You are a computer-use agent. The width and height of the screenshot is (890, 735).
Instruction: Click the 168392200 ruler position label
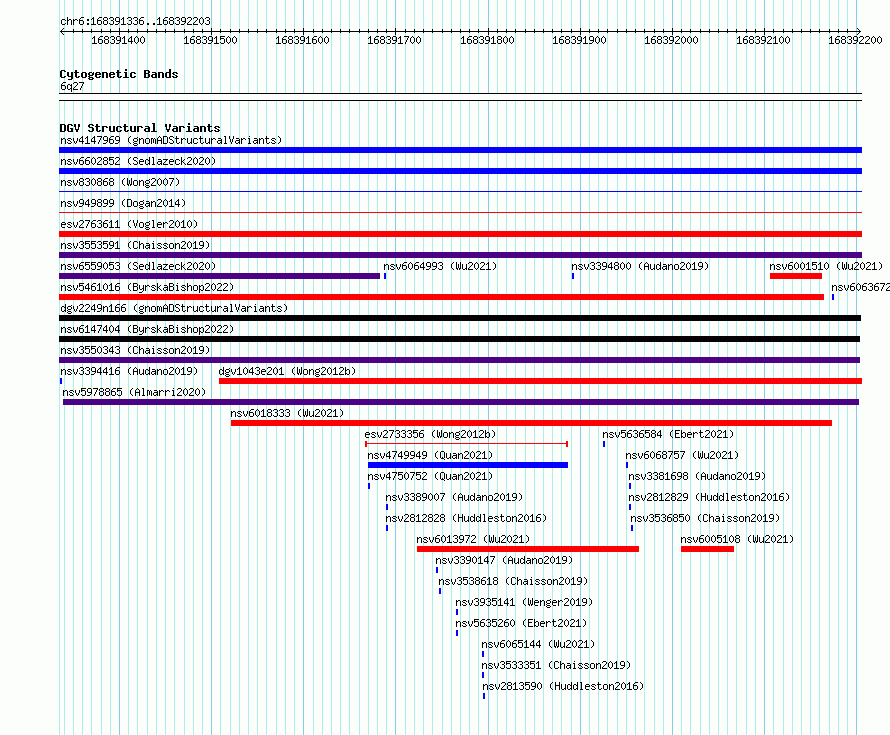[x=855, y=40]
